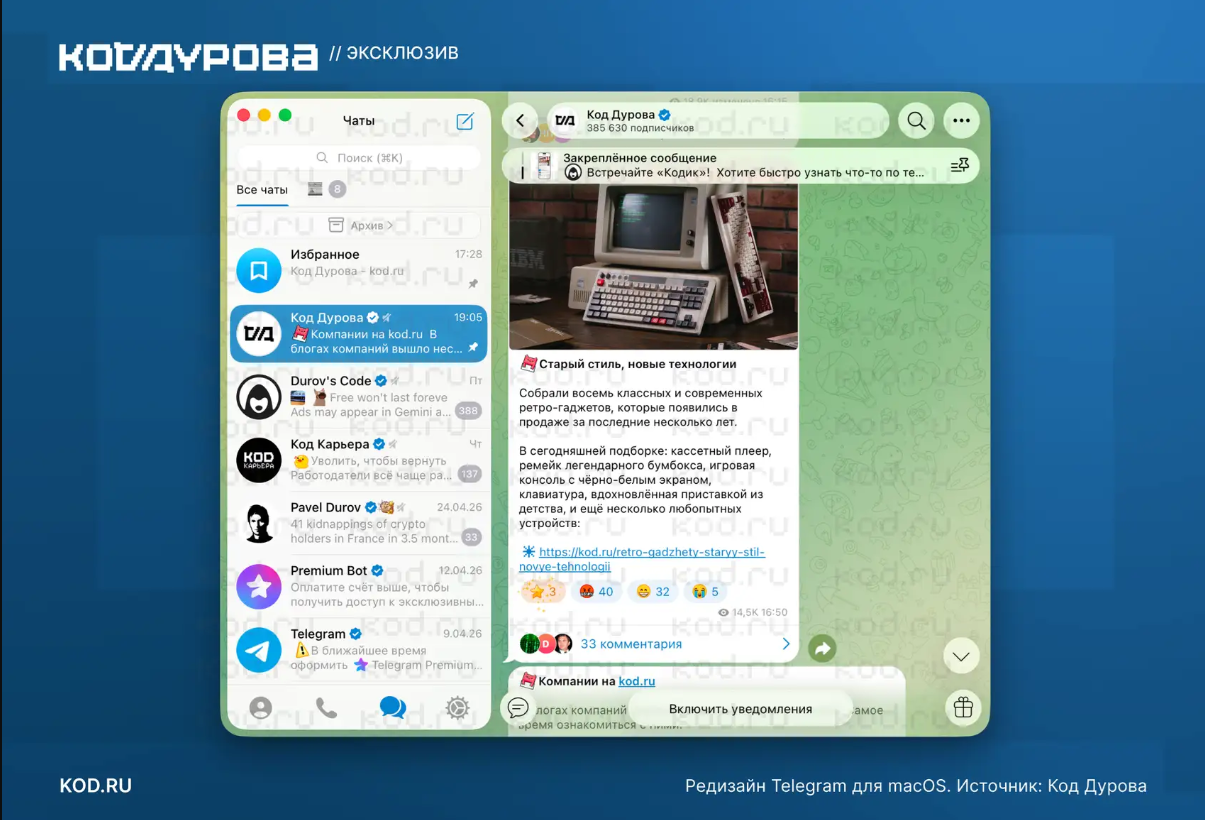Share the post with forward arrow
The height and width of the screenshot is (820, 1205).
tap(822, 648)
